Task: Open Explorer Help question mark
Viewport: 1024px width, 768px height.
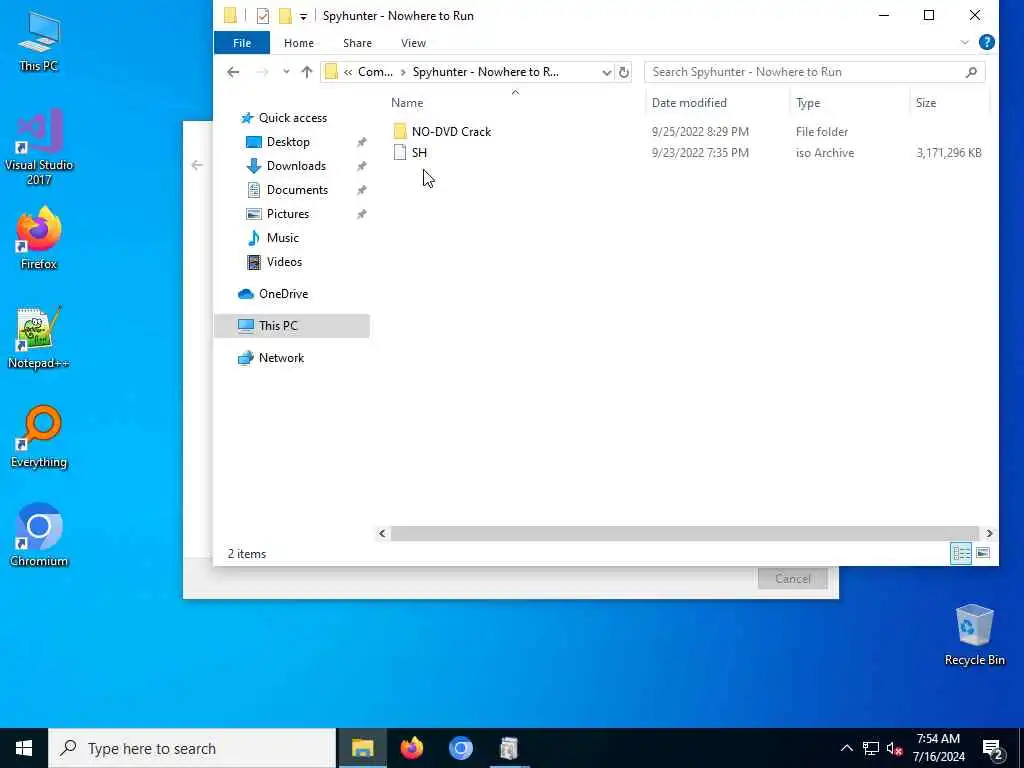Action: coord(987,42)
